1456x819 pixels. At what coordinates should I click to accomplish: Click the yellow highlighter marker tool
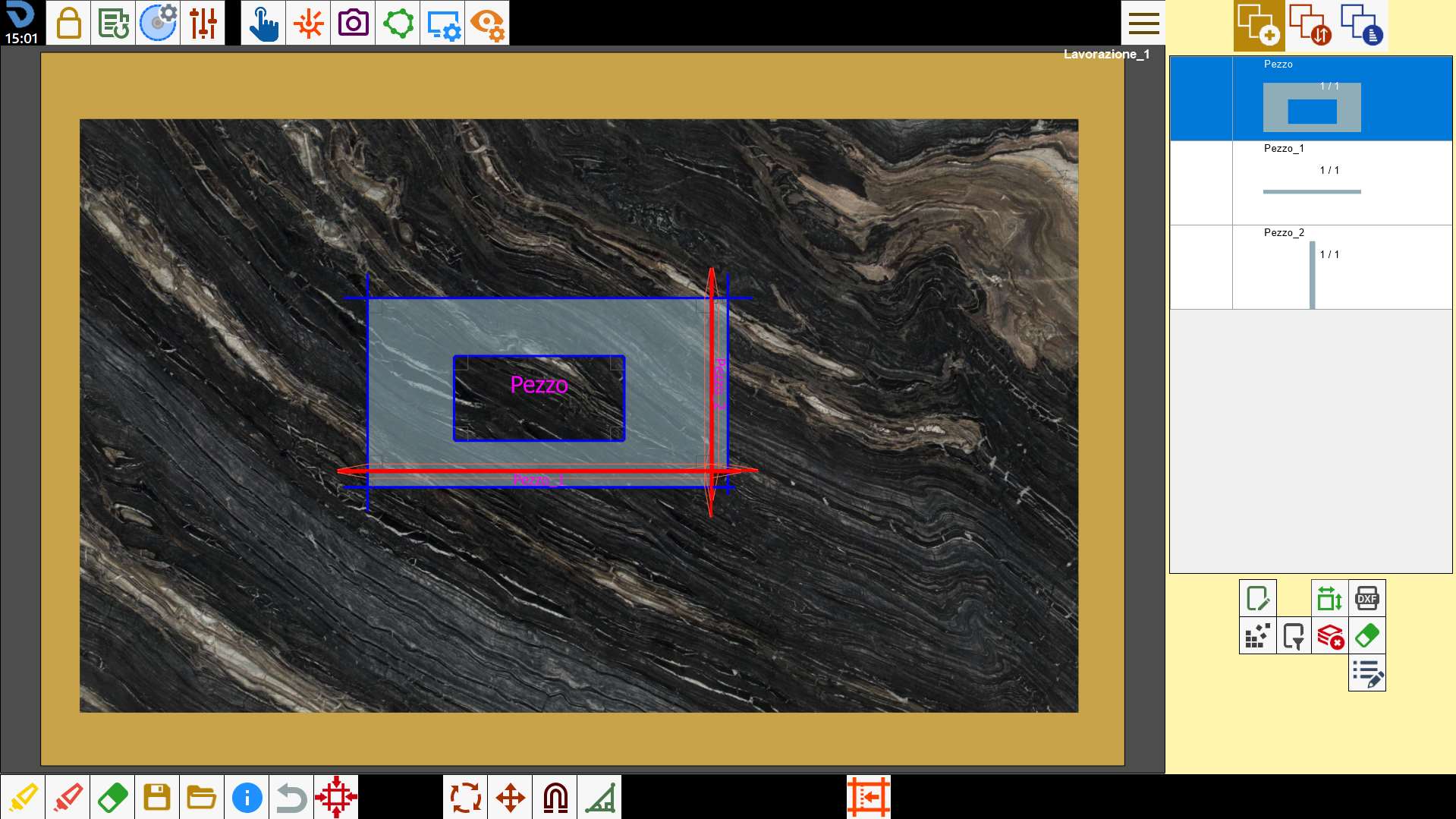pyautogui.click(x=23, y=797)
